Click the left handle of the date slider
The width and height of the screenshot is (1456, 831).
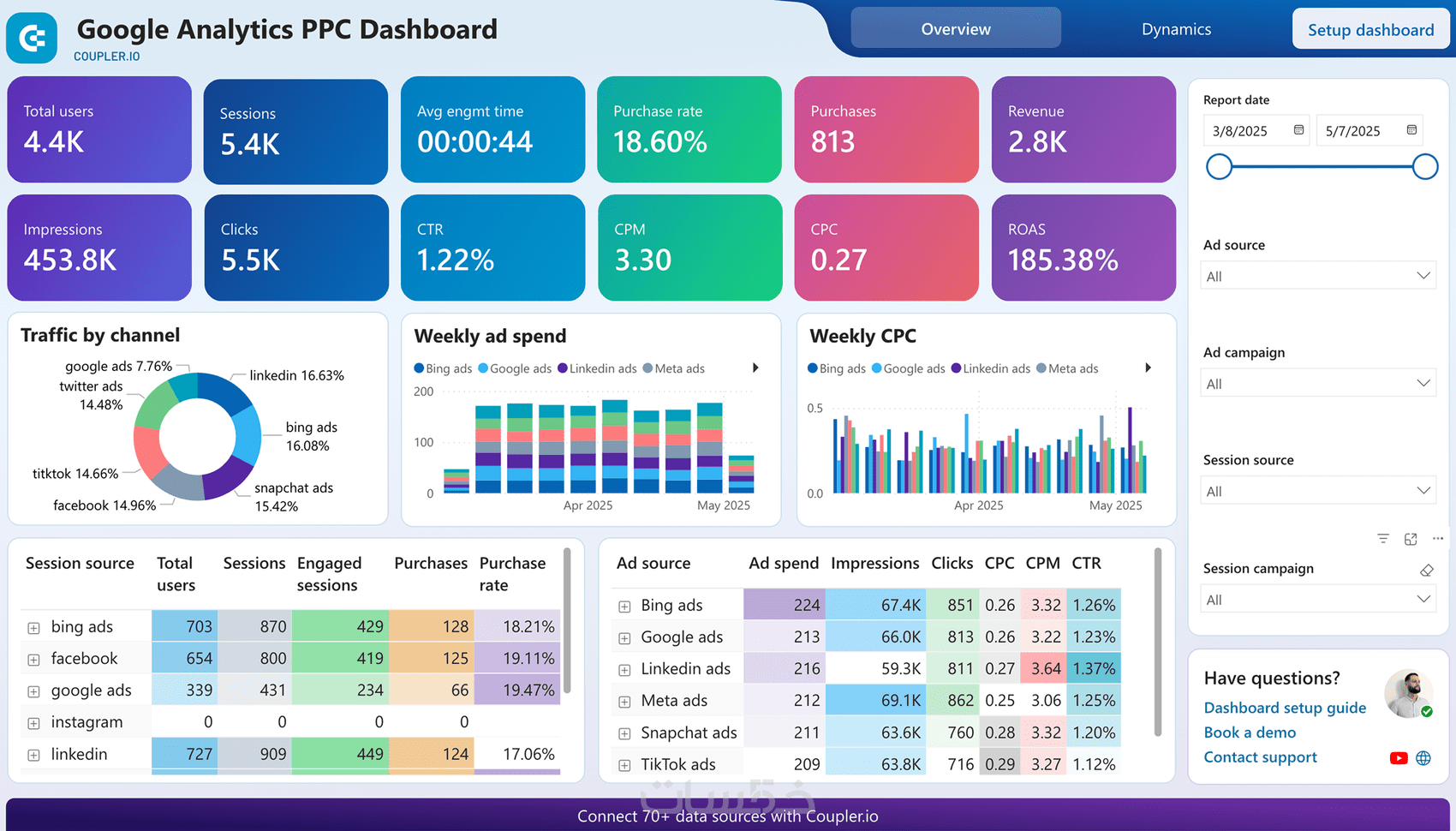(x=1219, y=166)
